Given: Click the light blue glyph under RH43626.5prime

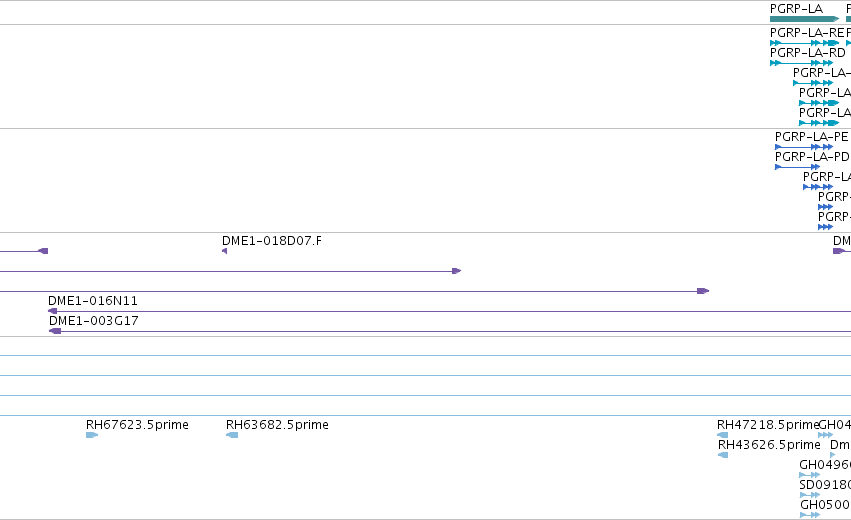Looking at the screenshot, I should [723, 455].
